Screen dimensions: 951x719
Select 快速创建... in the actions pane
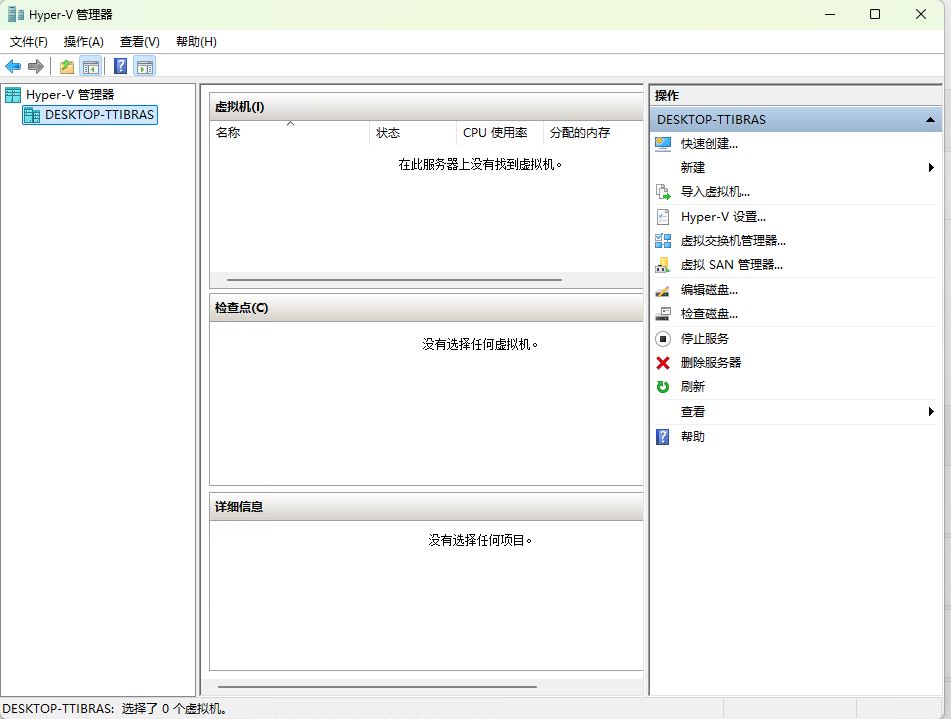point(709,144)
